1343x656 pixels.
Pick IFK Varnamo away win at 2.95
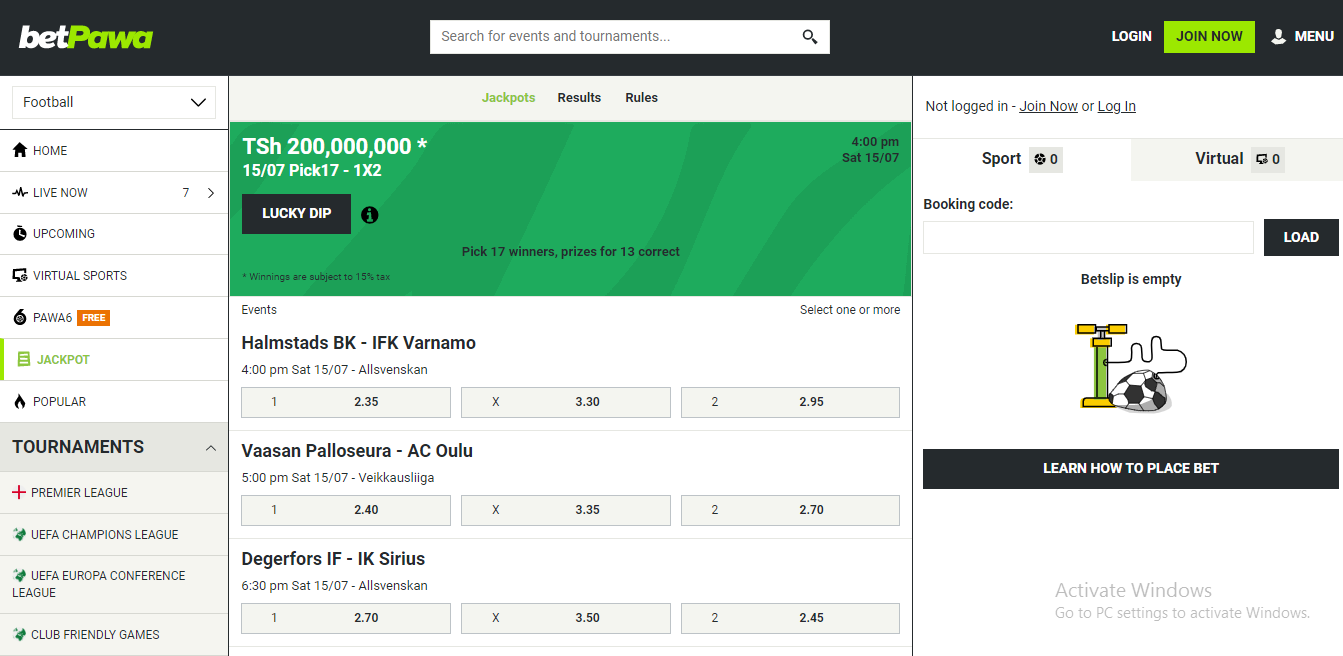tap(790, 402)
